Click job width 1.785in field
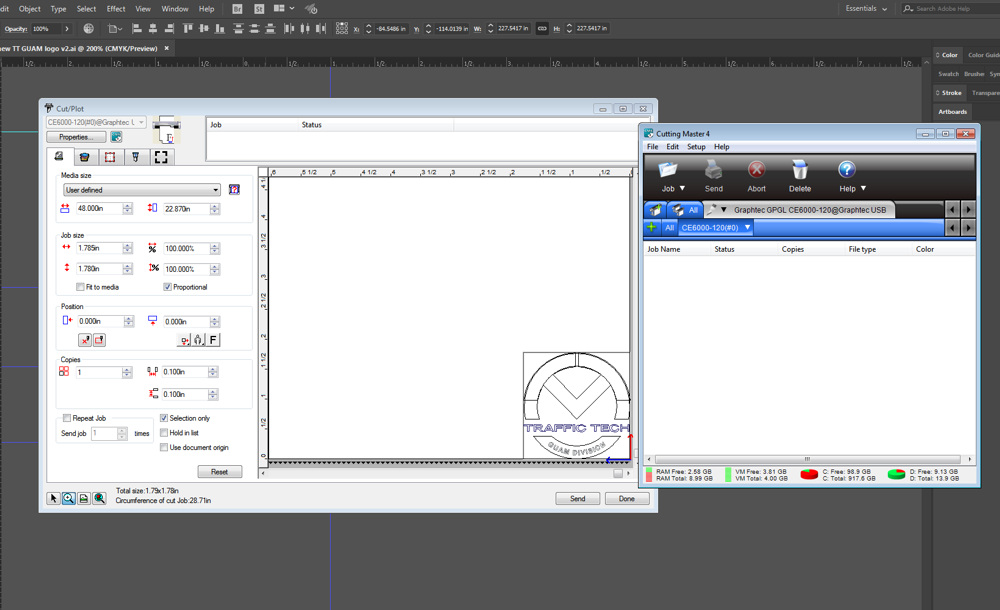Image resolution: width=1000 pixels, height=610 pixels. pos(99,248)
